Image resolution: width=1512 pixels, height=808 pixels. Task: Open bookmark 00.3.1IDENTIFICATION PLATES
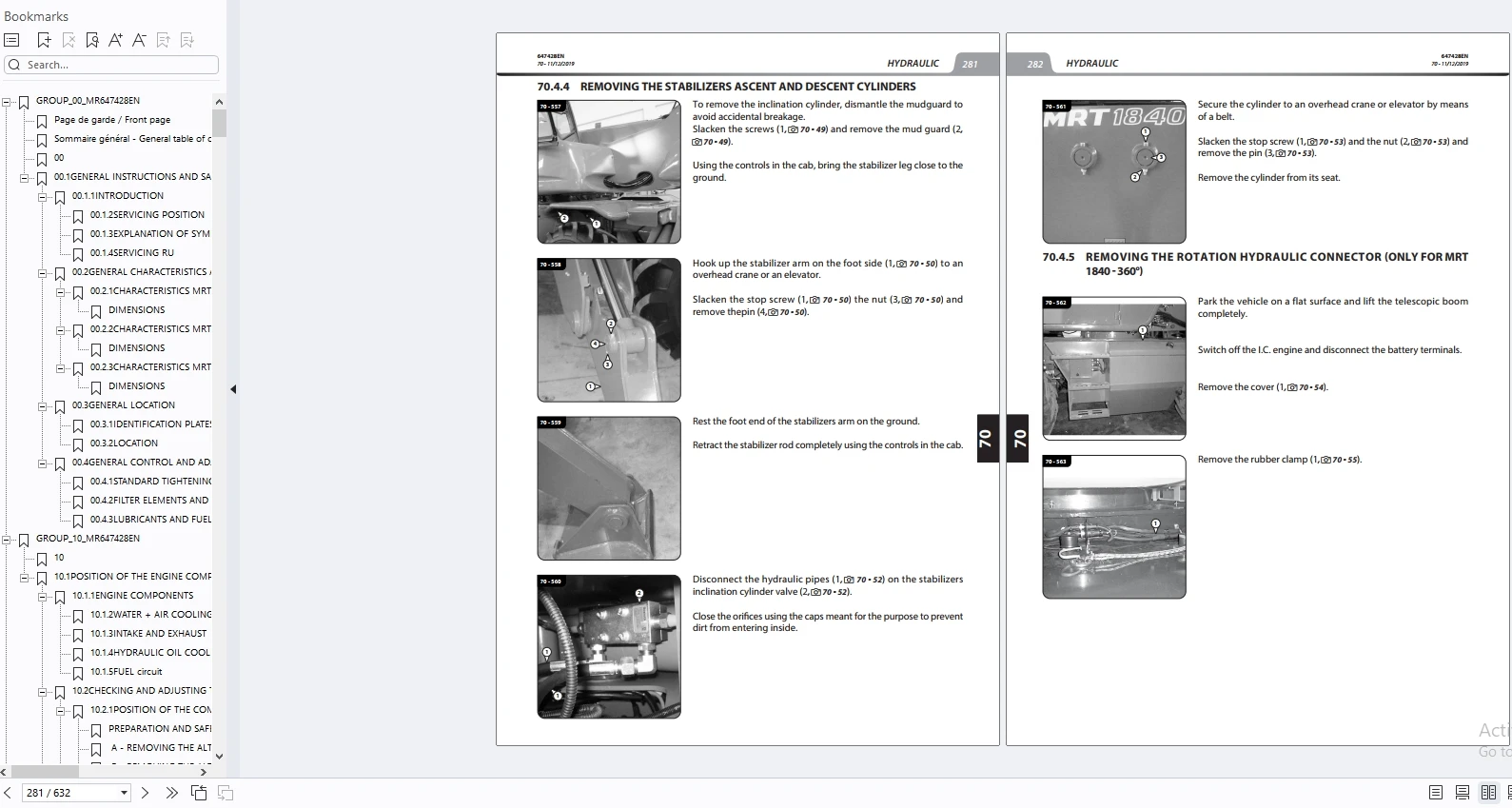click(x=150, y=424)
